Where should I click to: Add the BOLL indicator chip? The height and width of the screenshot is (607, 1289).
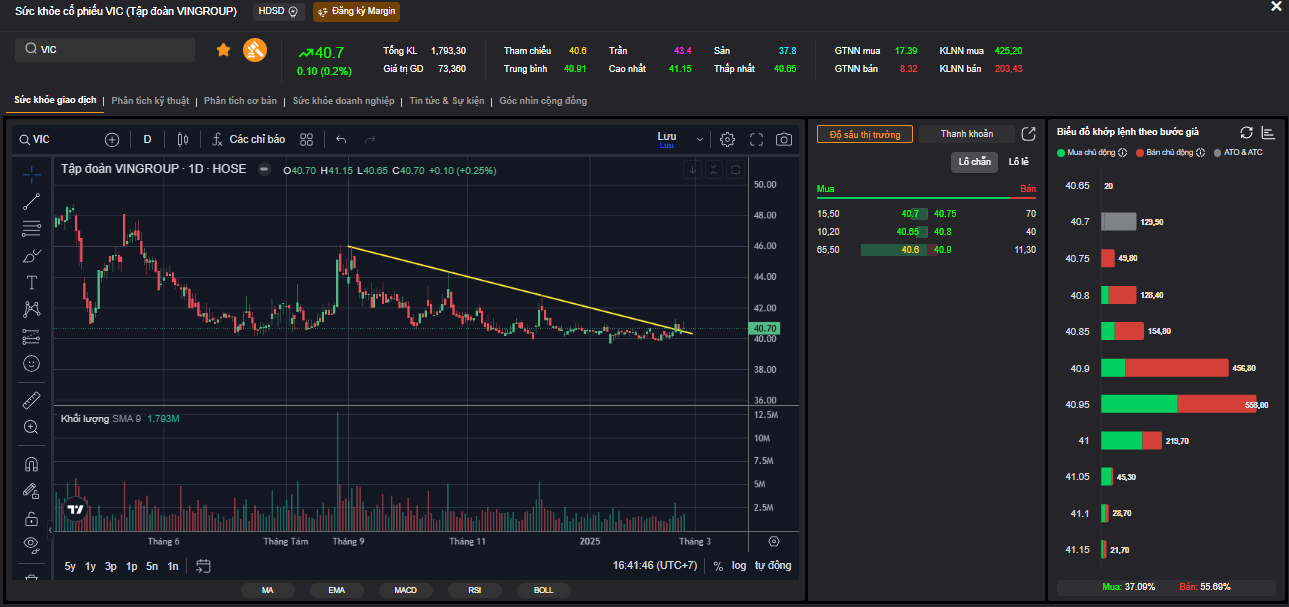(x=543, y=590)
